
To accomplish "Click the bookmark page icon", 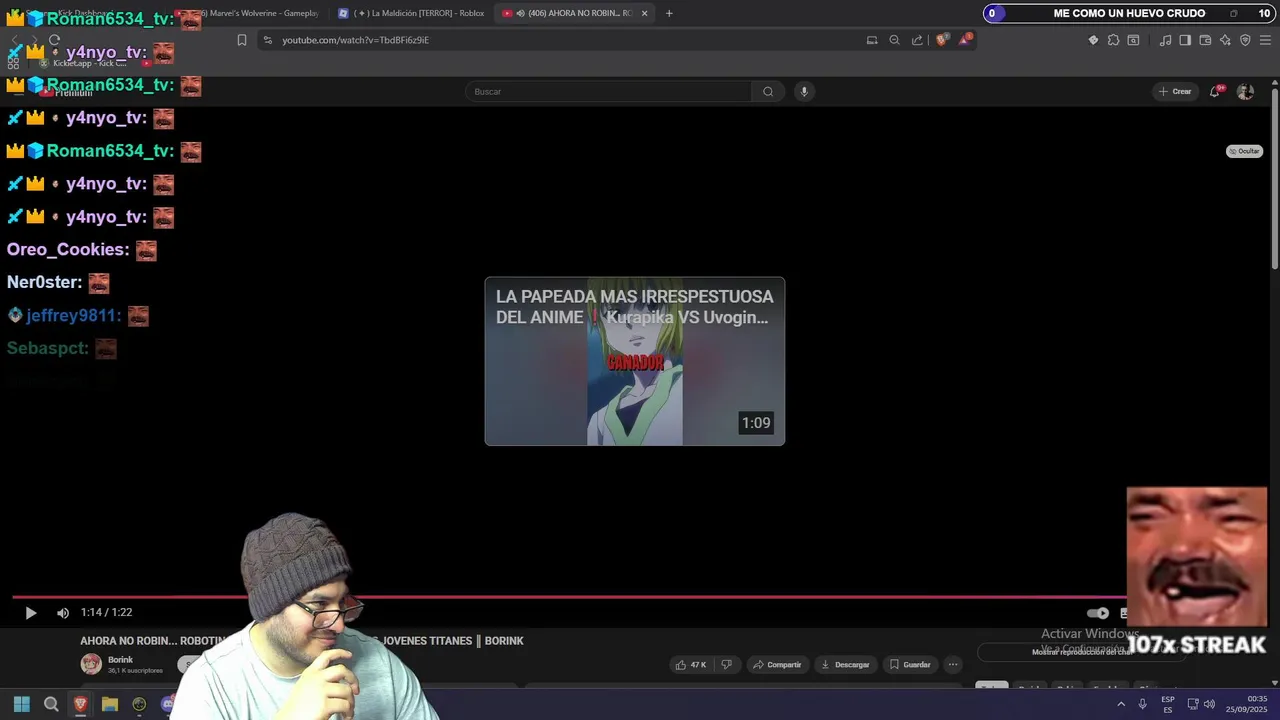I will (241, 40).
